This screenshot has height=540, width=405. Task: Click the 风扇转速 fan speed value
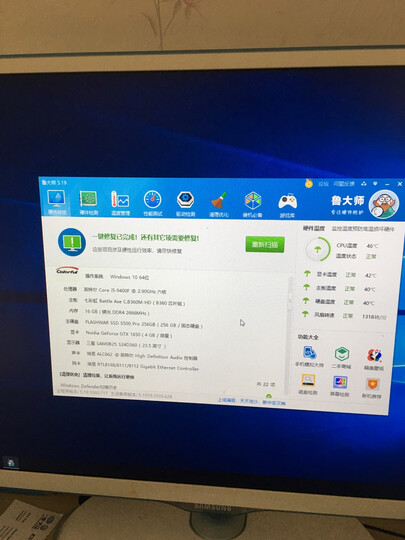[x=374, y=317]
